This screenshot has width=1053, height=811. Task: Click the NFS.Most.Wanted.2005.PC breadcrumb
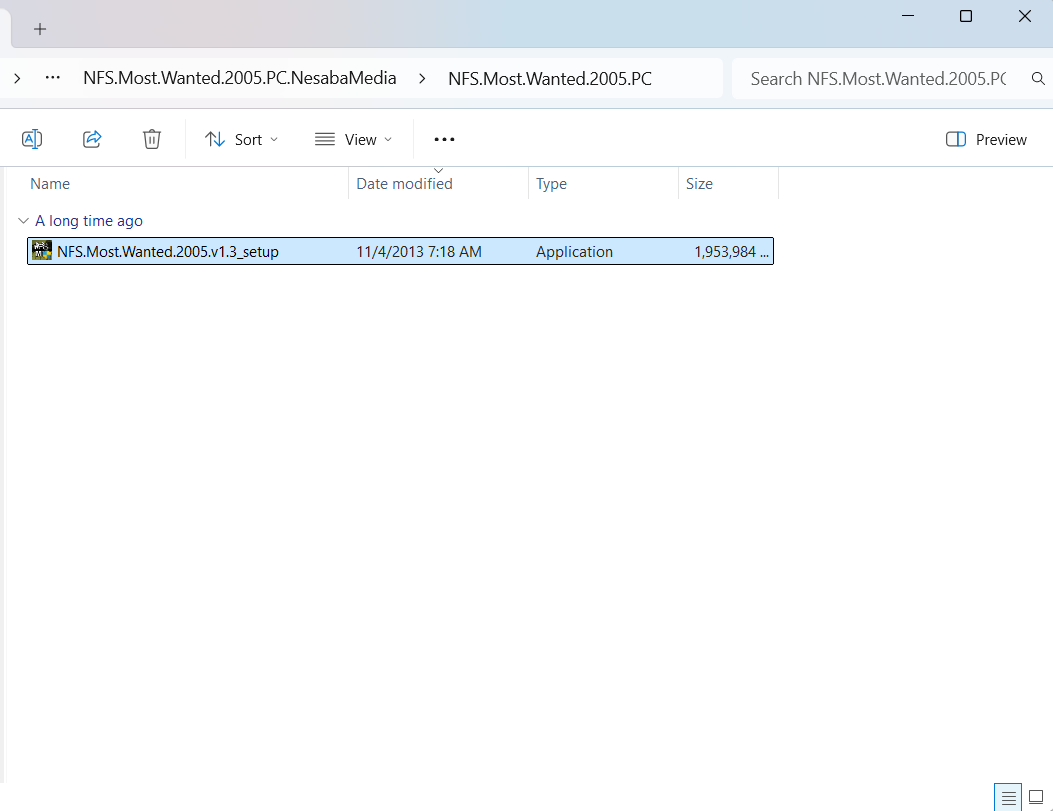click(x=550, y=79)
